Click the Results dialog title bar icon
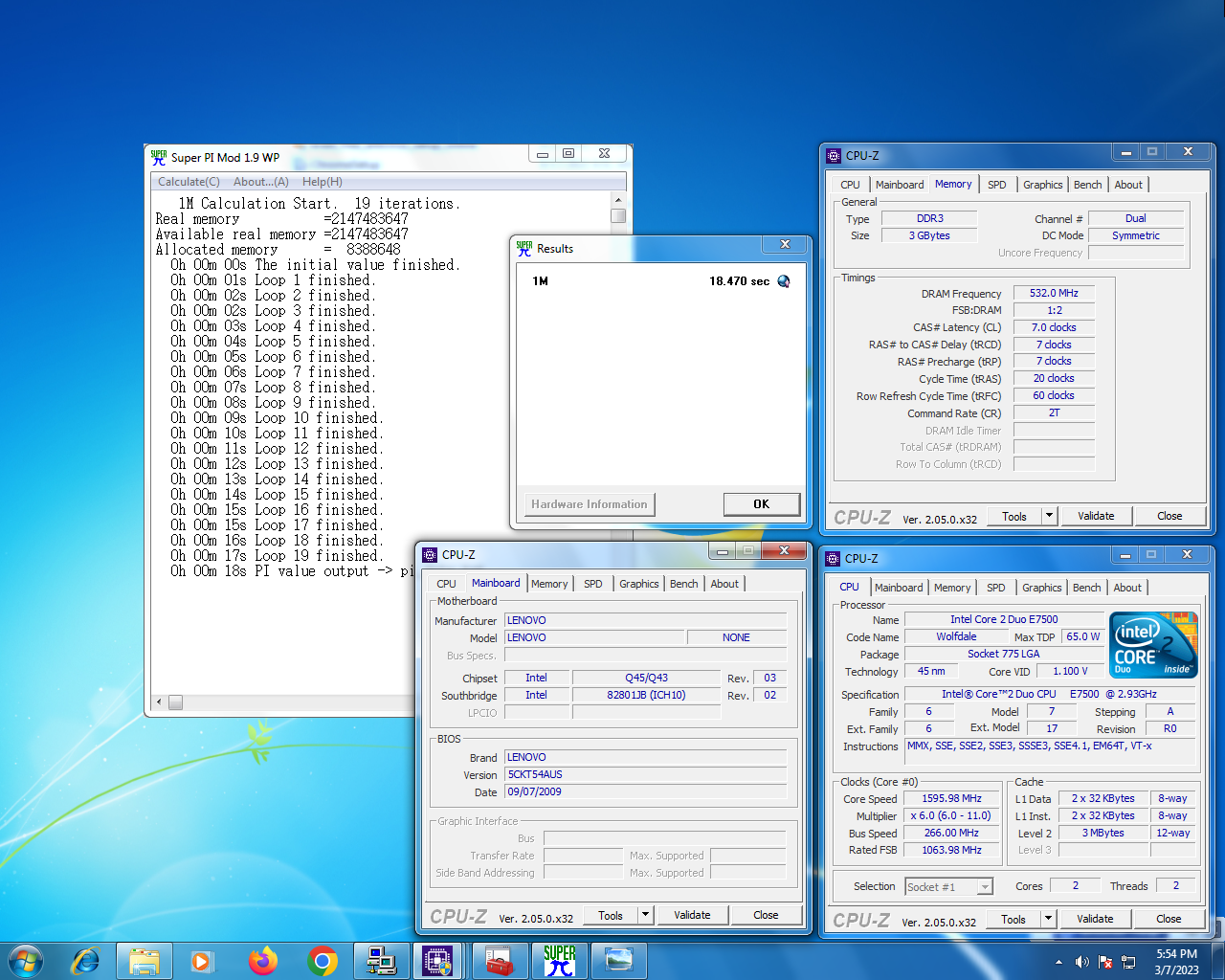Screen dimensions: 1225x980 point(524,248)
